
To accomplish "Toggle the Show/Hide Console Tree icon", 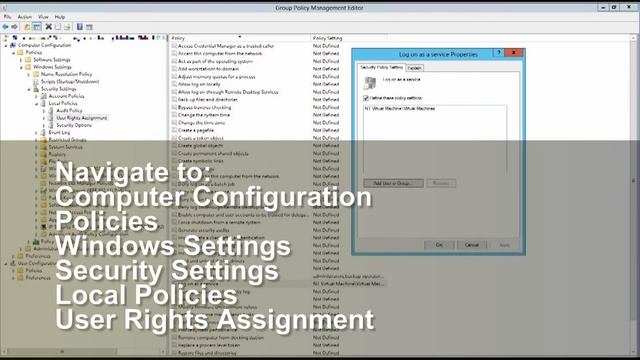I will pyautogui.click(x=37, y=27).
